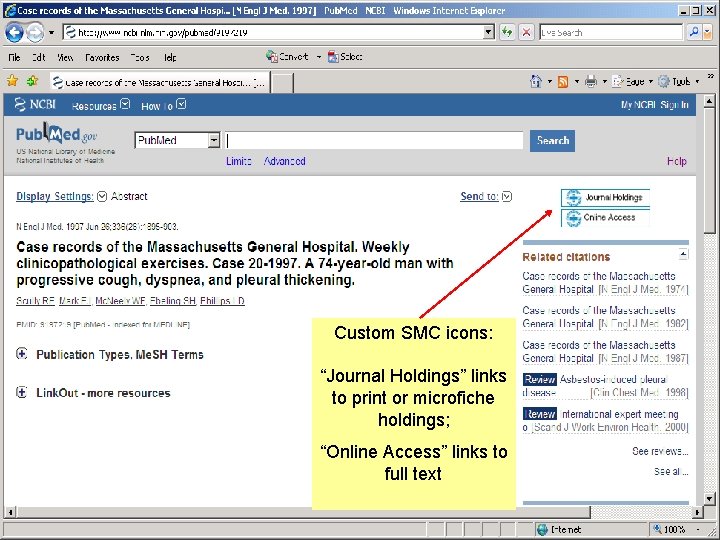This screenshot has width=720, height=540.
Task: Click the Add to Favorites star-plus icon
Action: coord(32,81)
